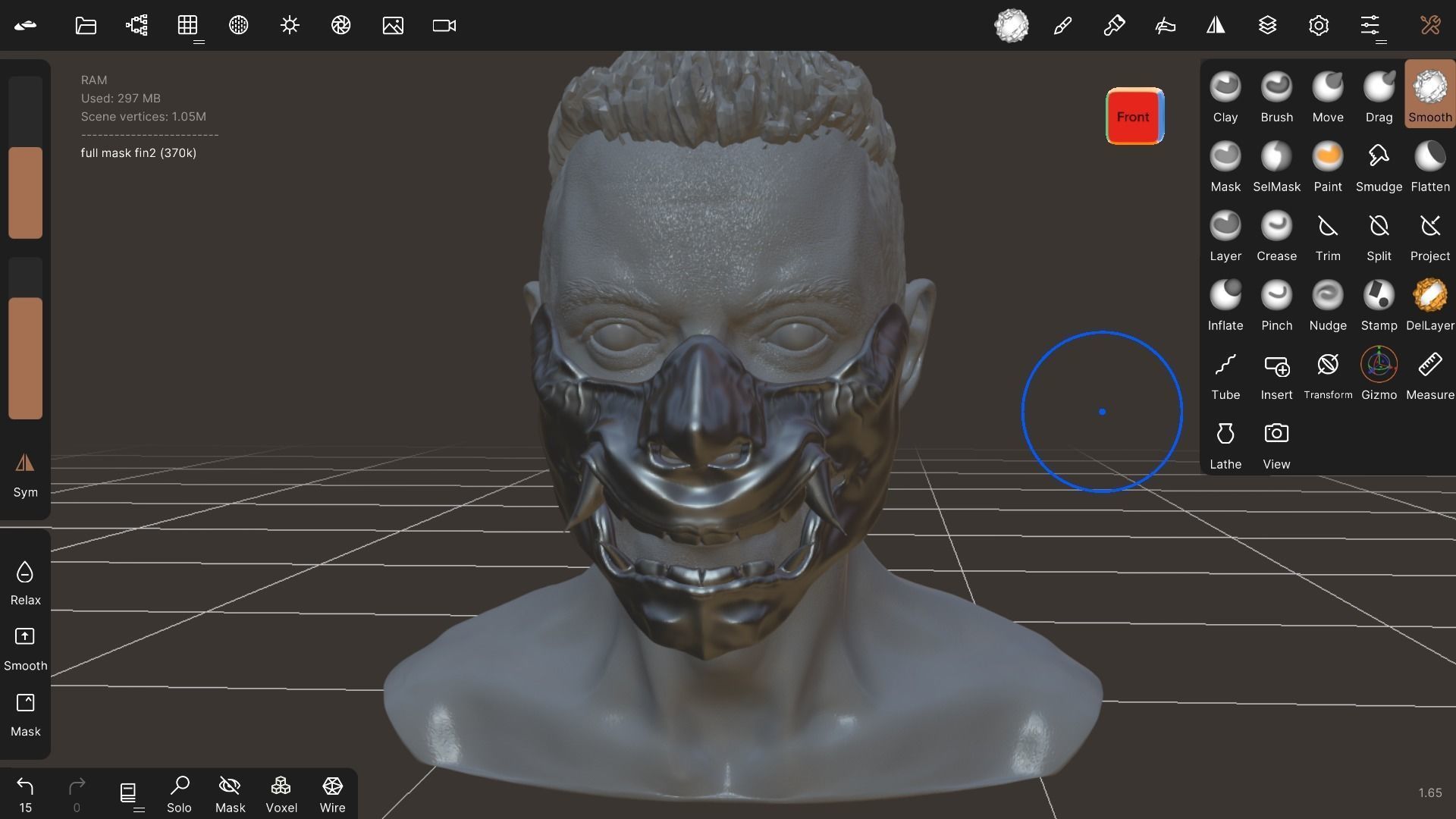
Task: Select the Layer tool
Action: (1225, 235)
